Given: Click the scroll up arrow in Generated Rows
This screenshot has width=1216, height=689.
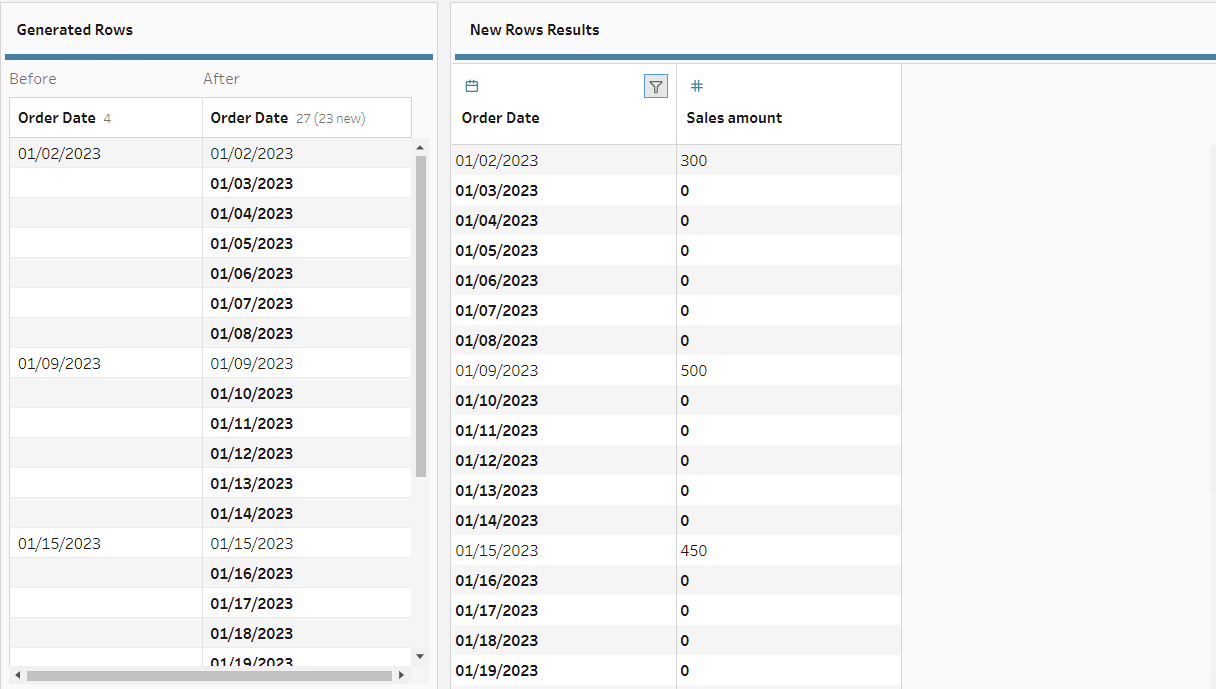Looking at the screenshot, I should [420, 148].
